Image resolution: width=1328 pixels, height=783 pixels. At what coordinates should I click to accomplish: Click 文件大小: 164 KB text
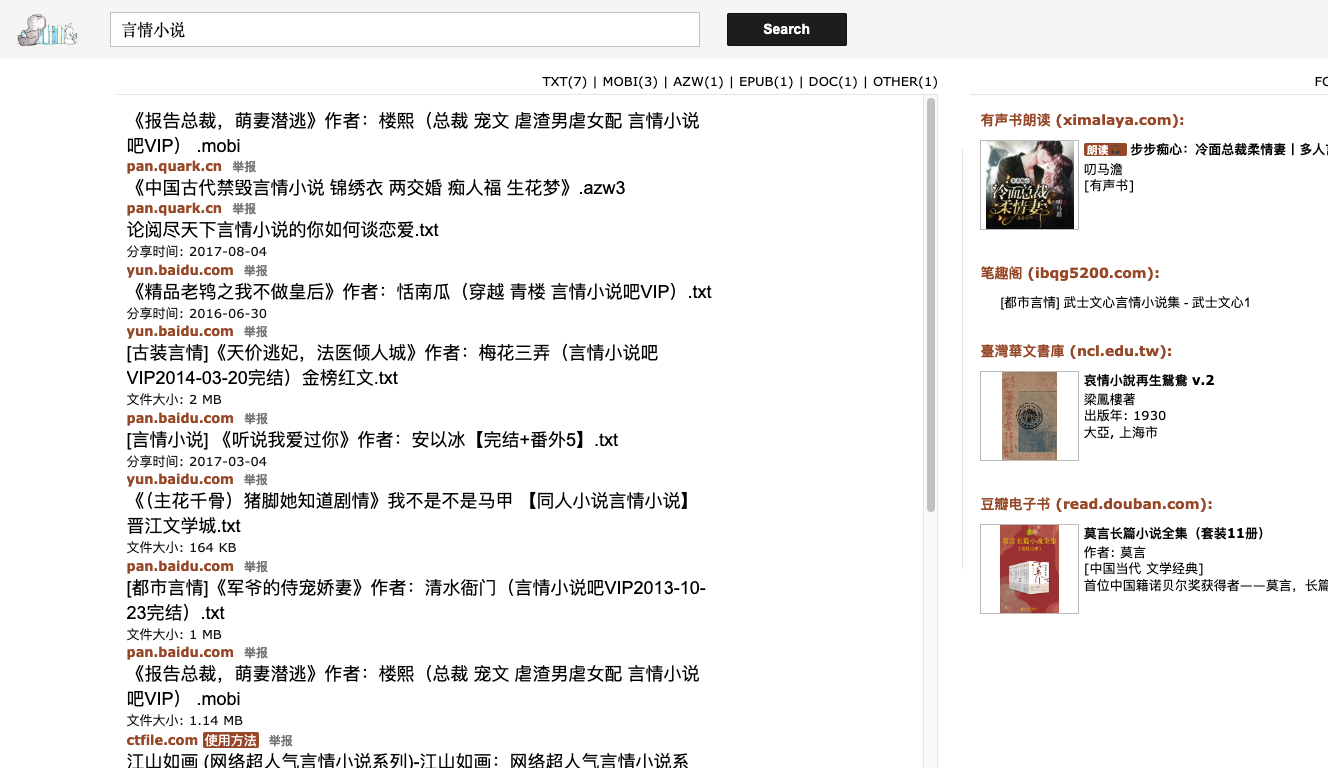pyautogui.click(x=182, y=548)
